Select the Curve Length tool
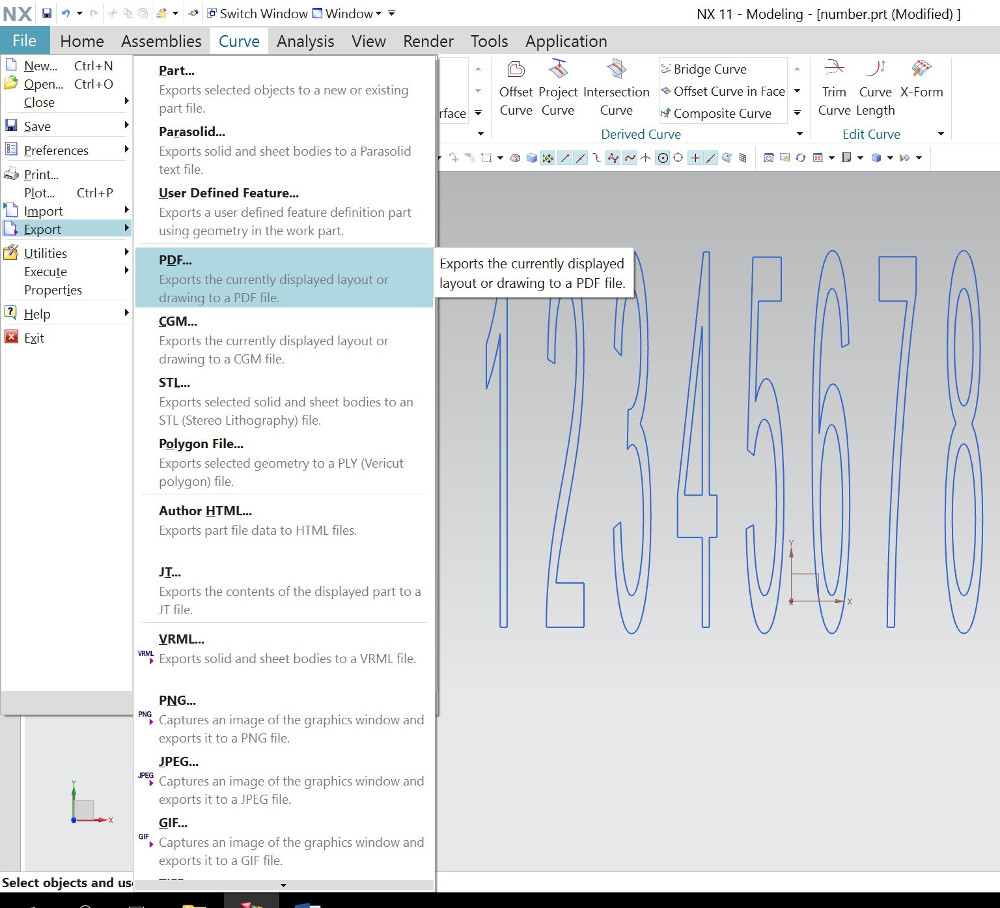 tap(875, 89)
